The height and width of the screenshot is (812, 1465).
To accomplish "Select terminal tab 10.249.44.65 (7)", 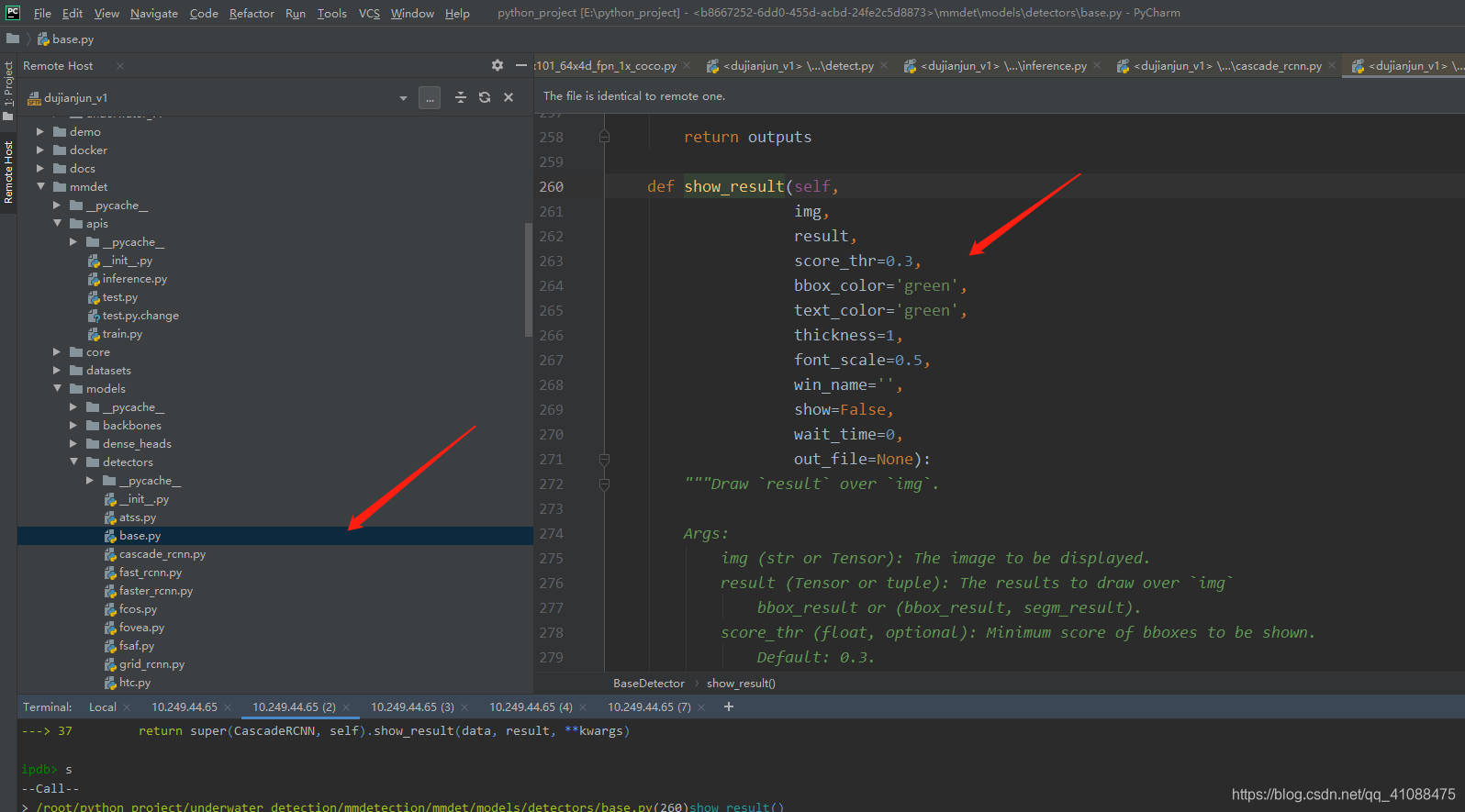I will point(649,707).
